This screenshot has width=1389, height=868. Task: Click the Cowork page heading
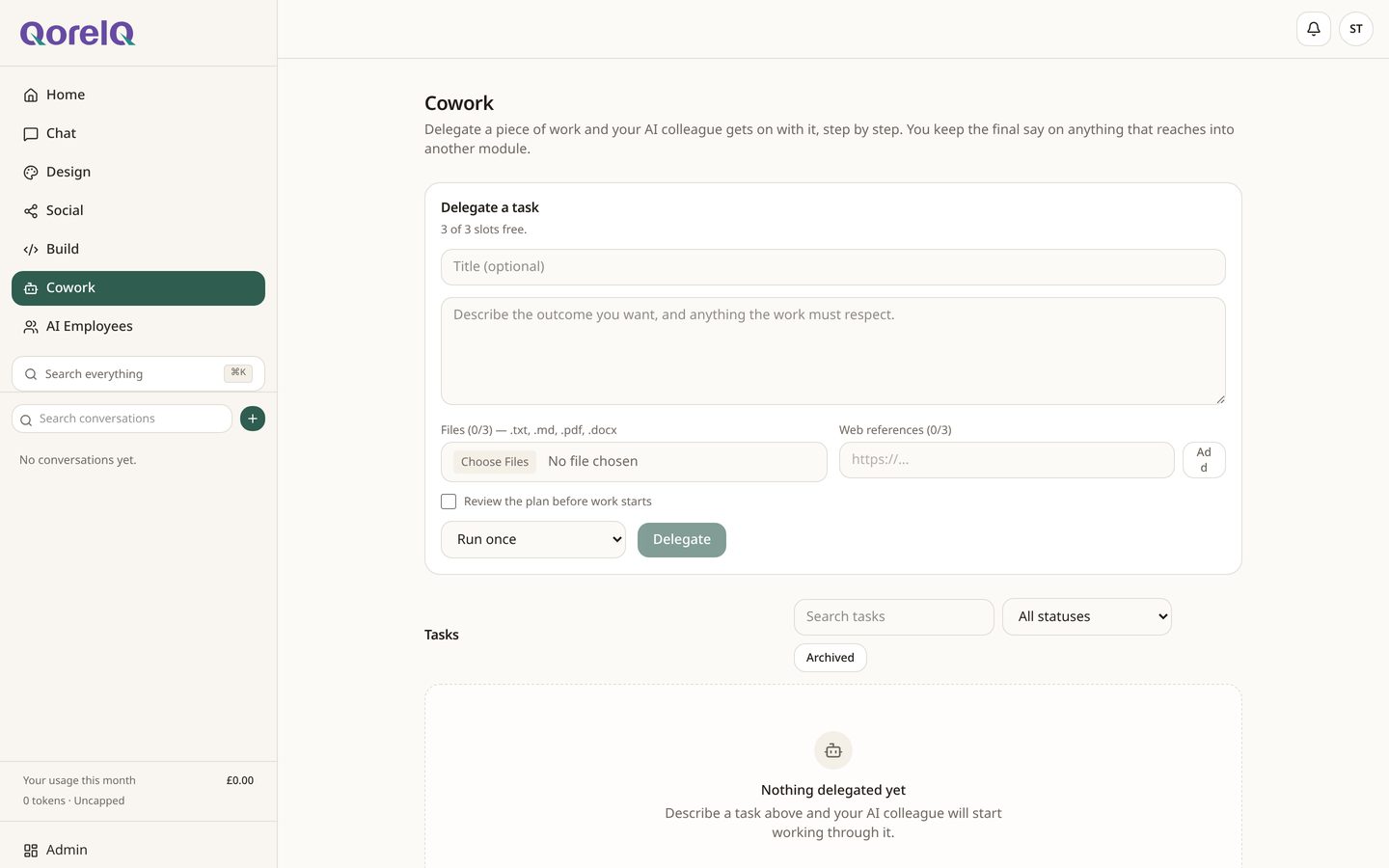(x=459, y=103)
